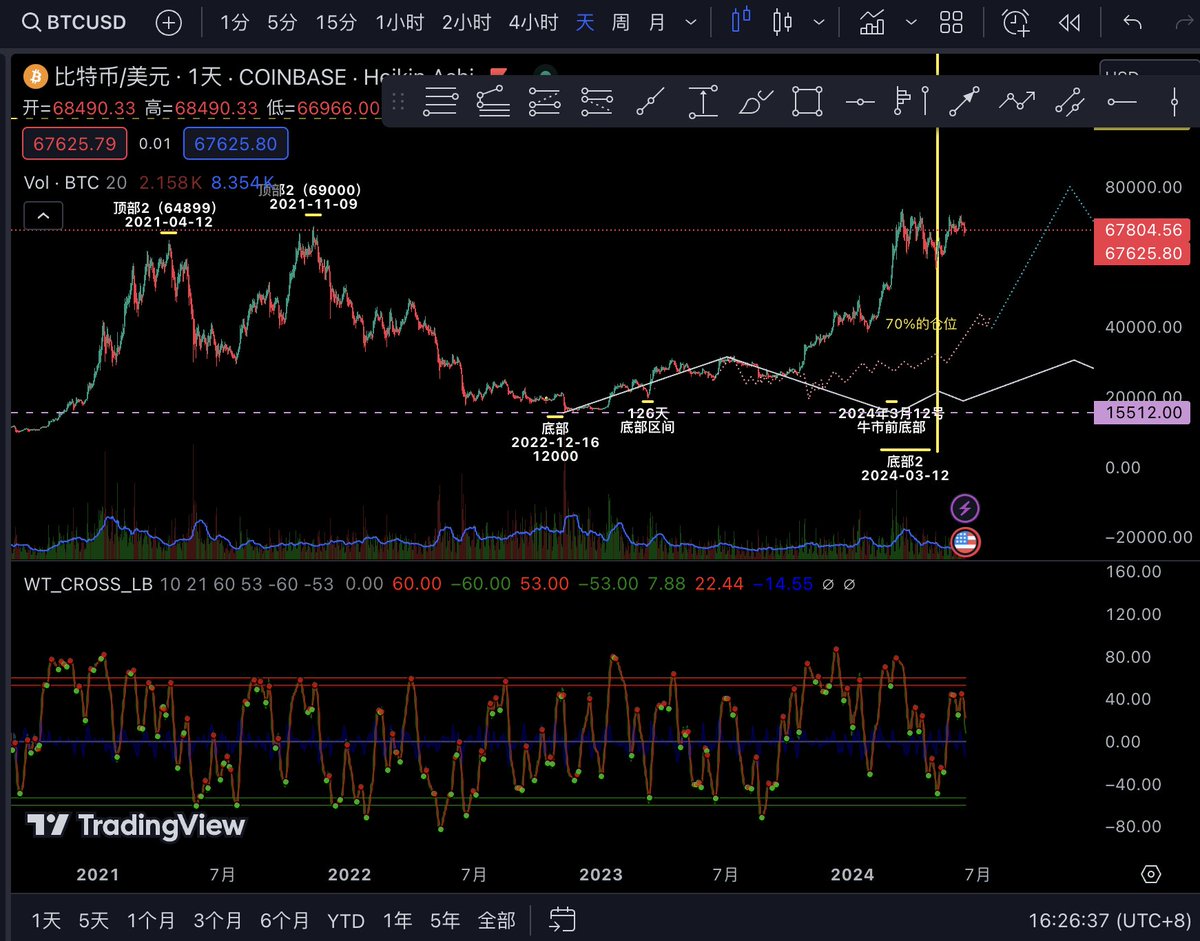This screenshot has height=941, width=1200.
Task: Select the plain horizontal line tool
Action: [x=1122, y=100]
